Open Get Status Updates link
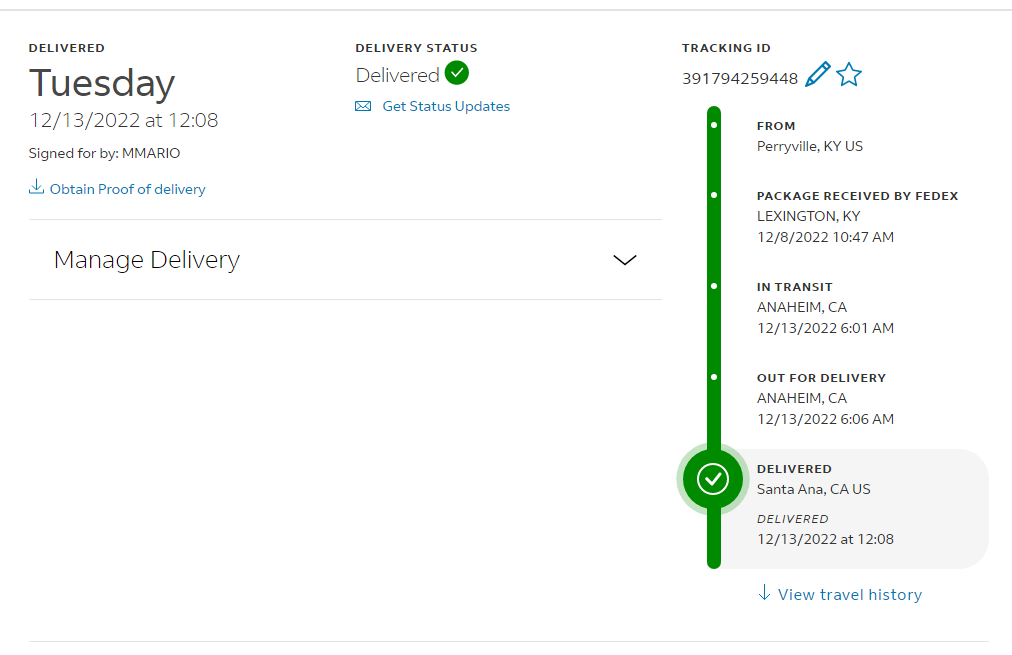Image resolution: width=1012 pixels, height=655 pixels. coord(446,106)
